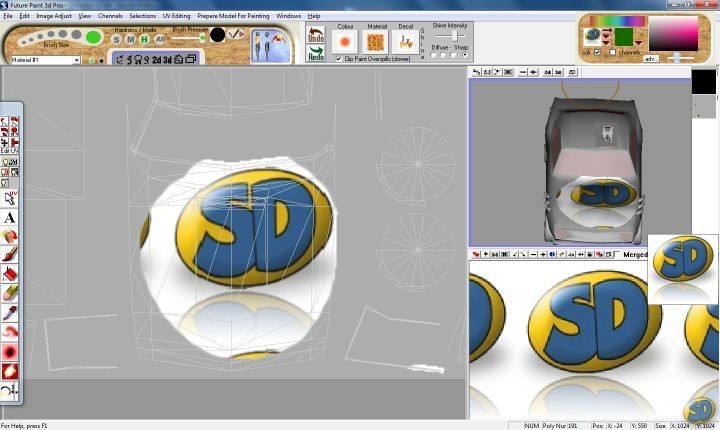Click the green colour swatch

pos(624,37)
